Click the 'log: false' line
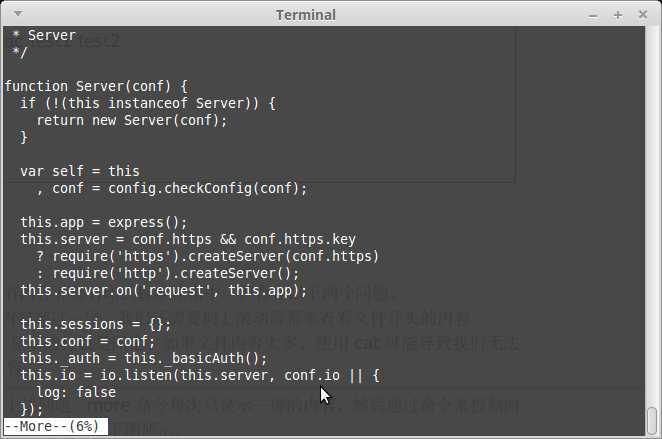 76,393
